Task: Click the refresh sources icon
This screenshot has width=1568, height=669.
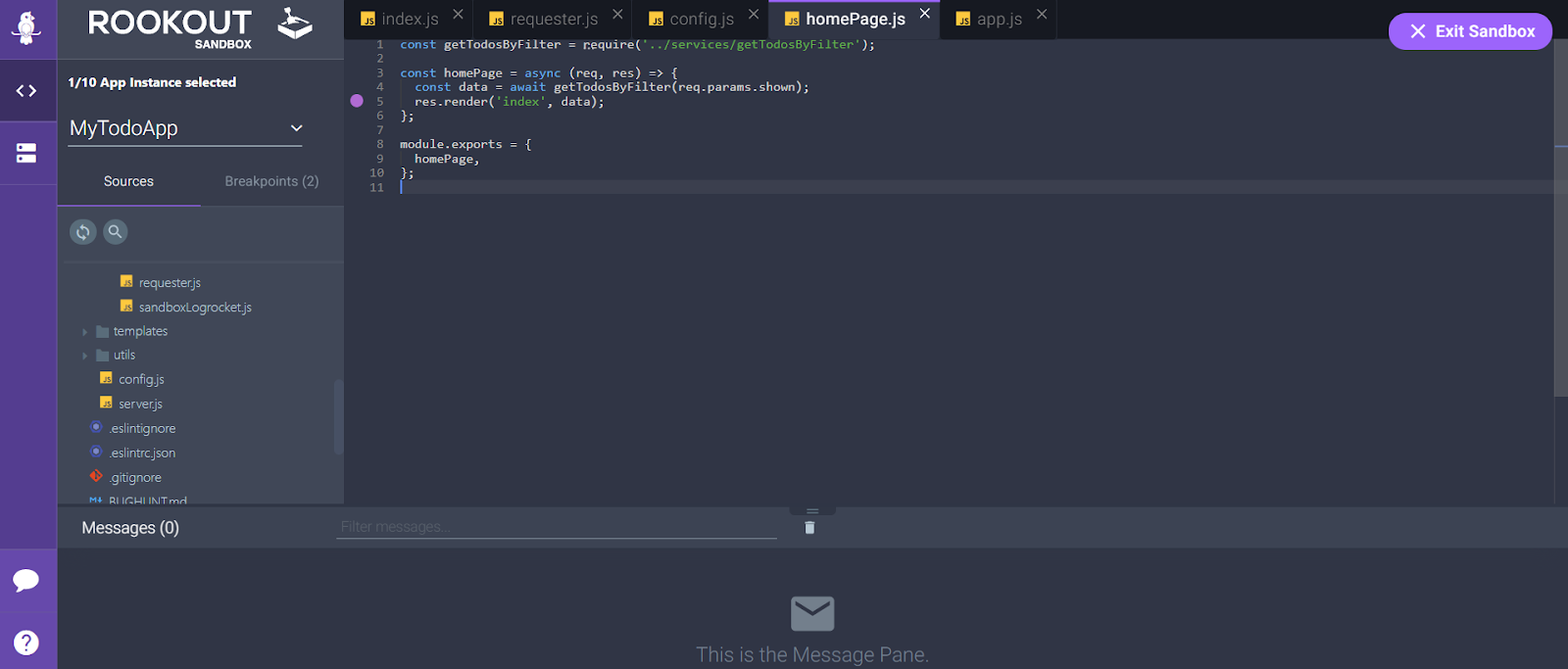Action: [x=83, y=232]
